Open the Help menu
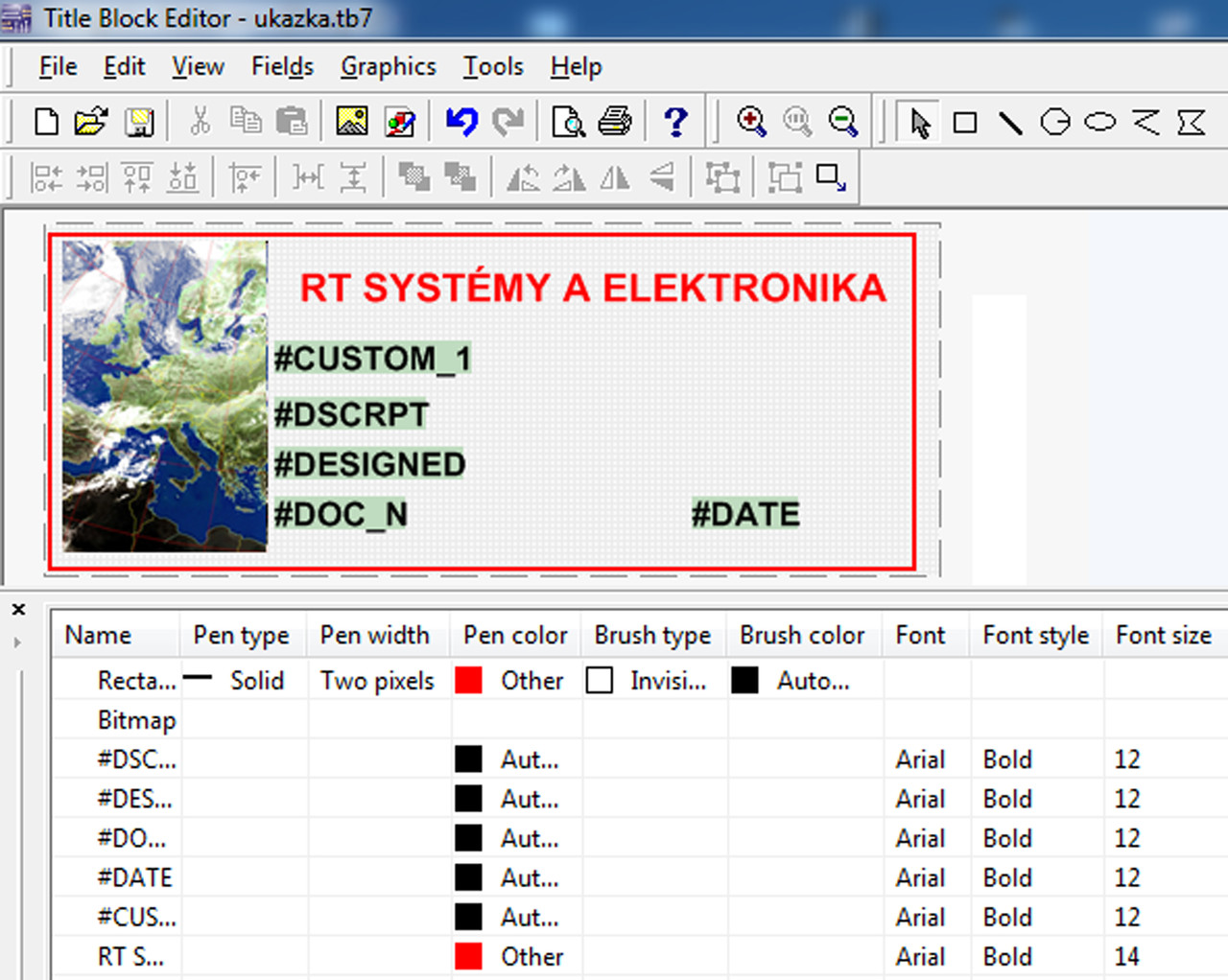1228x980 pixels. coord(576,66)
